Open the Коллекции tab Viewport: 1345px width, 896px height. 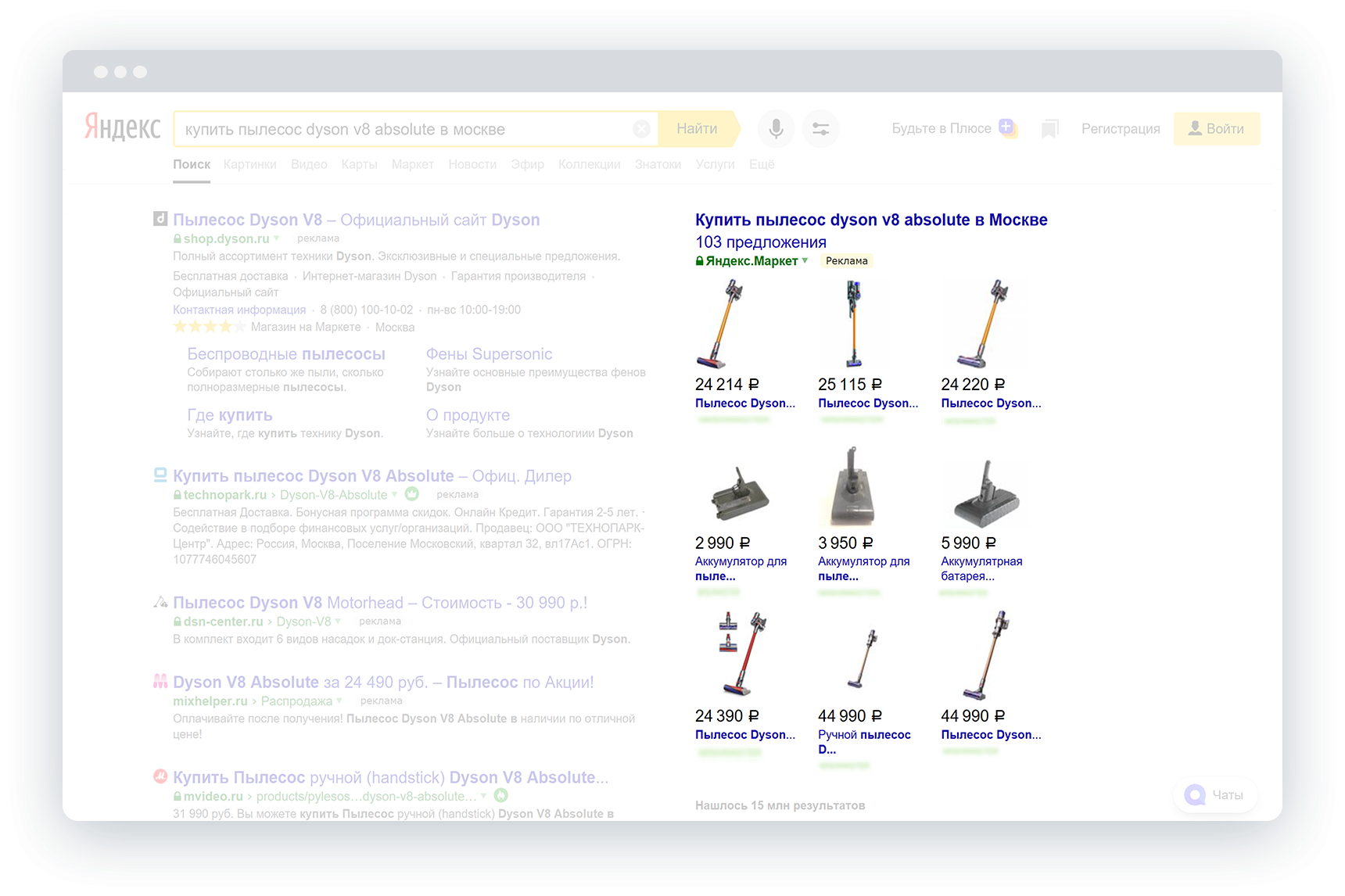pyautogui.click(x=590, y=164)
